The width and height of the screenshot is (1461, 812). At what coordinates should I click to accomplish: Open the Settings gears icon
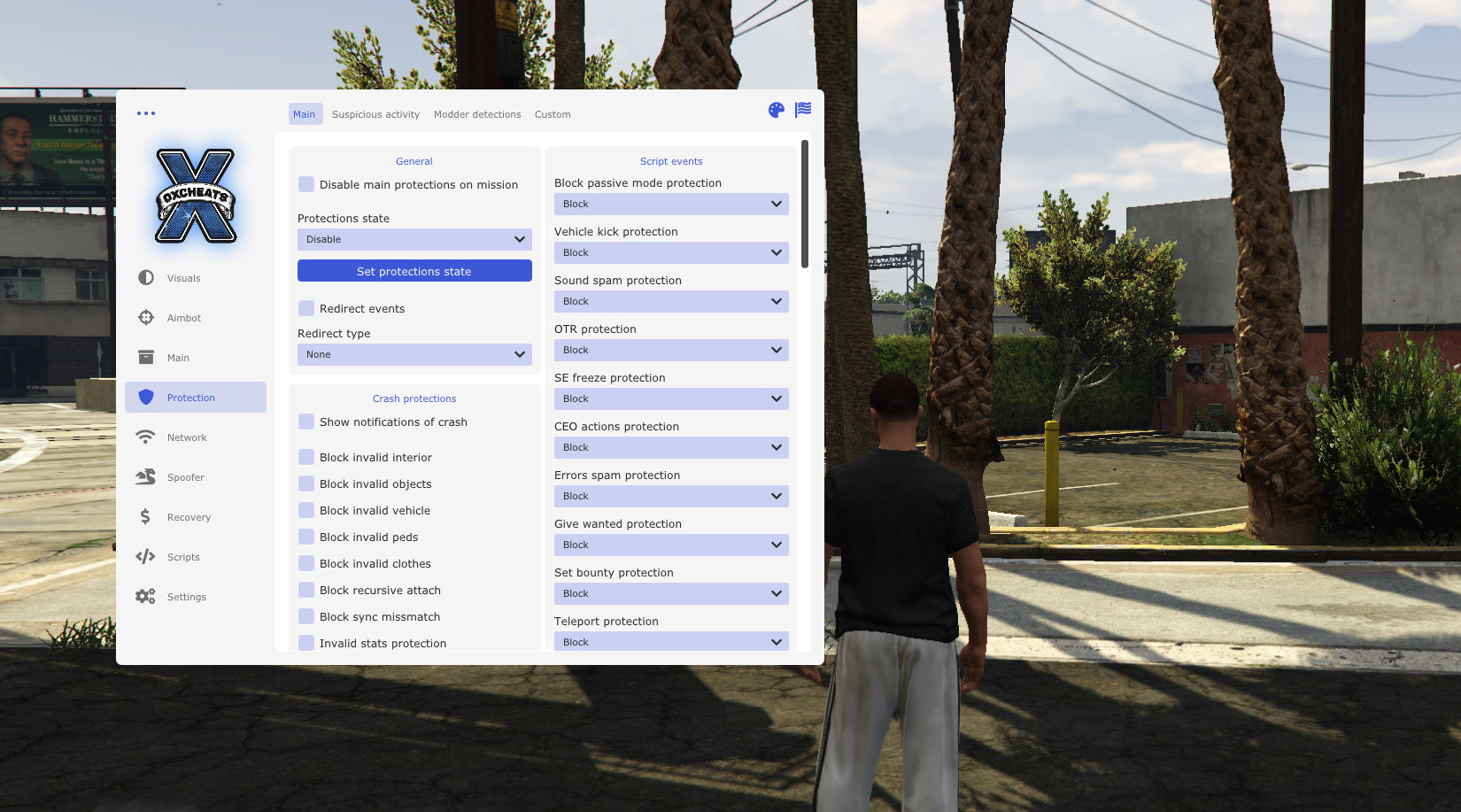pos(146,597)
